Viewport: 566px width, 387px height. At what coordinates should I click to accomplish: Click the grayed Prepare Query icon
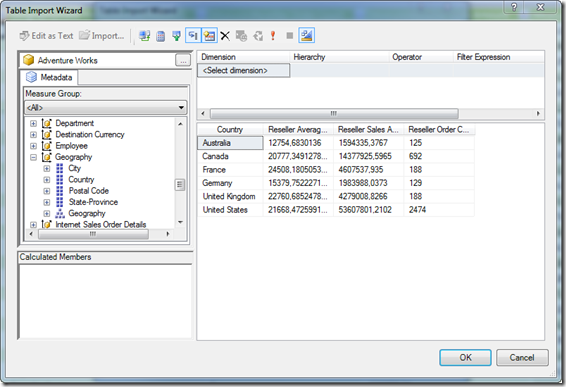pos(258,36)
